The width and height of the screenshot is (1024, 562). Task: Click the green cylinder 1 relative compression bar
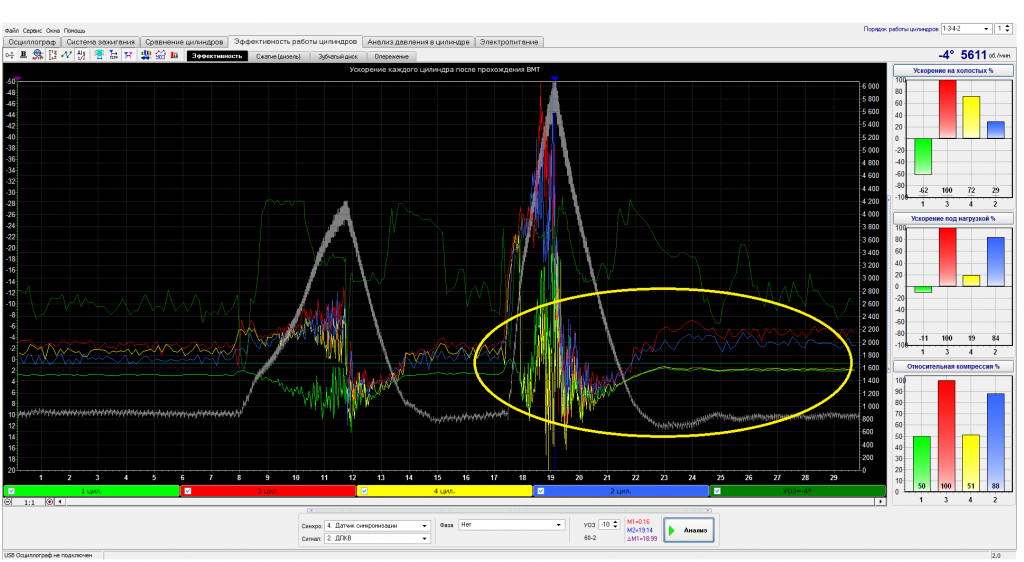point(922,463)
